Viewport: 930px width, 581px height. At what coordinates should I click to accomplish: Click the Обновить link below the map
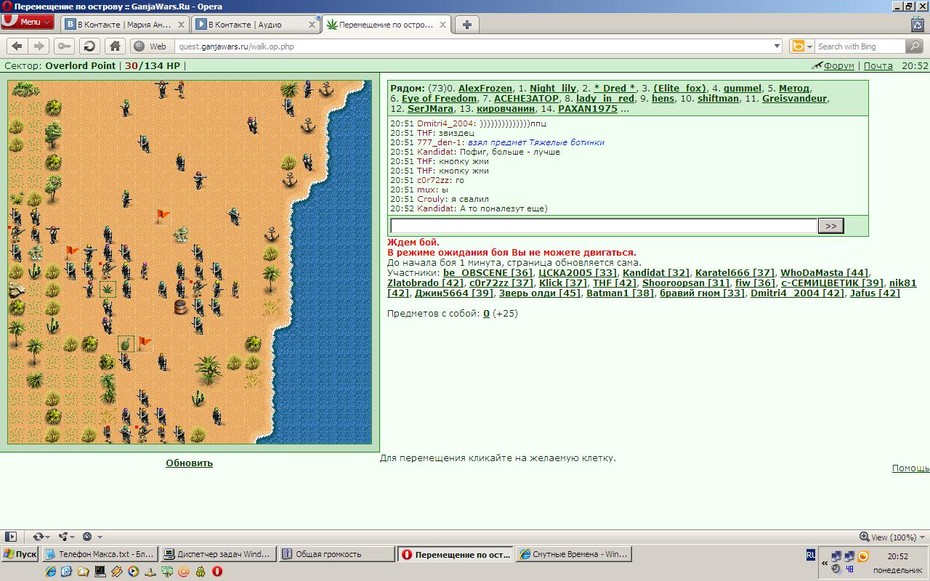(x=189, y=463)
